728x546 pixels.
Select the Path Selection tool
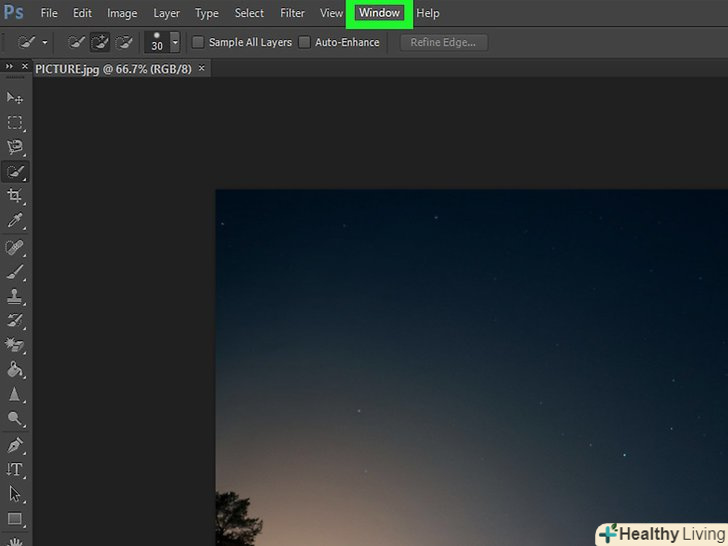tap(14, 494)
